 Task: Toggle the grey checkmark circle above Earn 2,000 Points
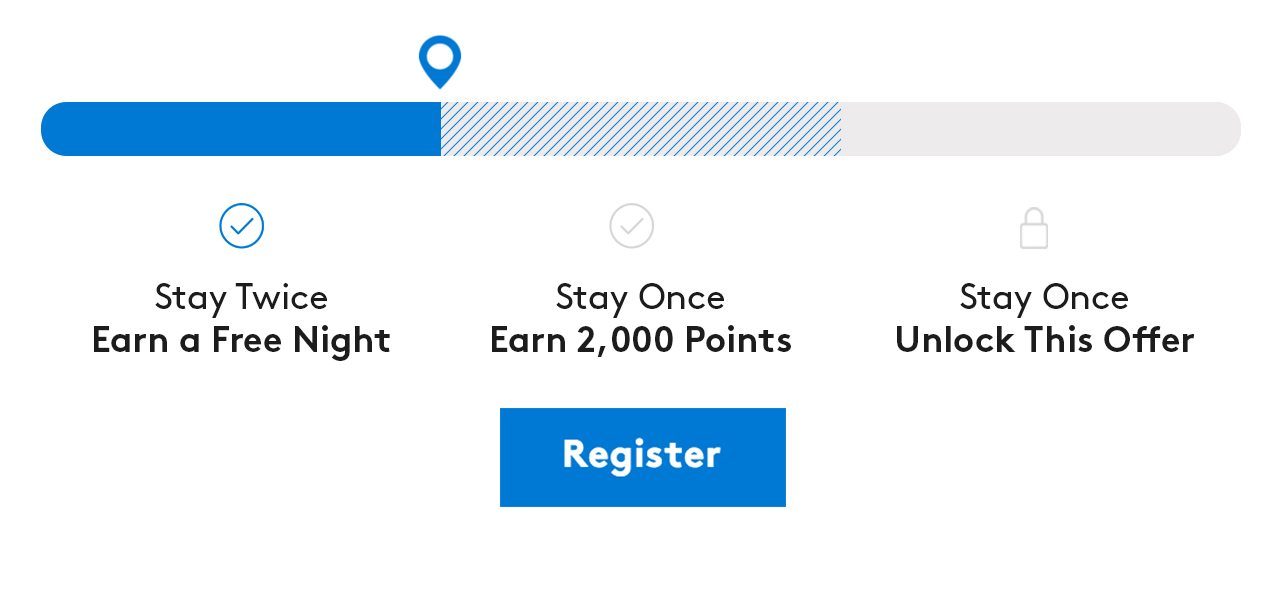point(631,226)
